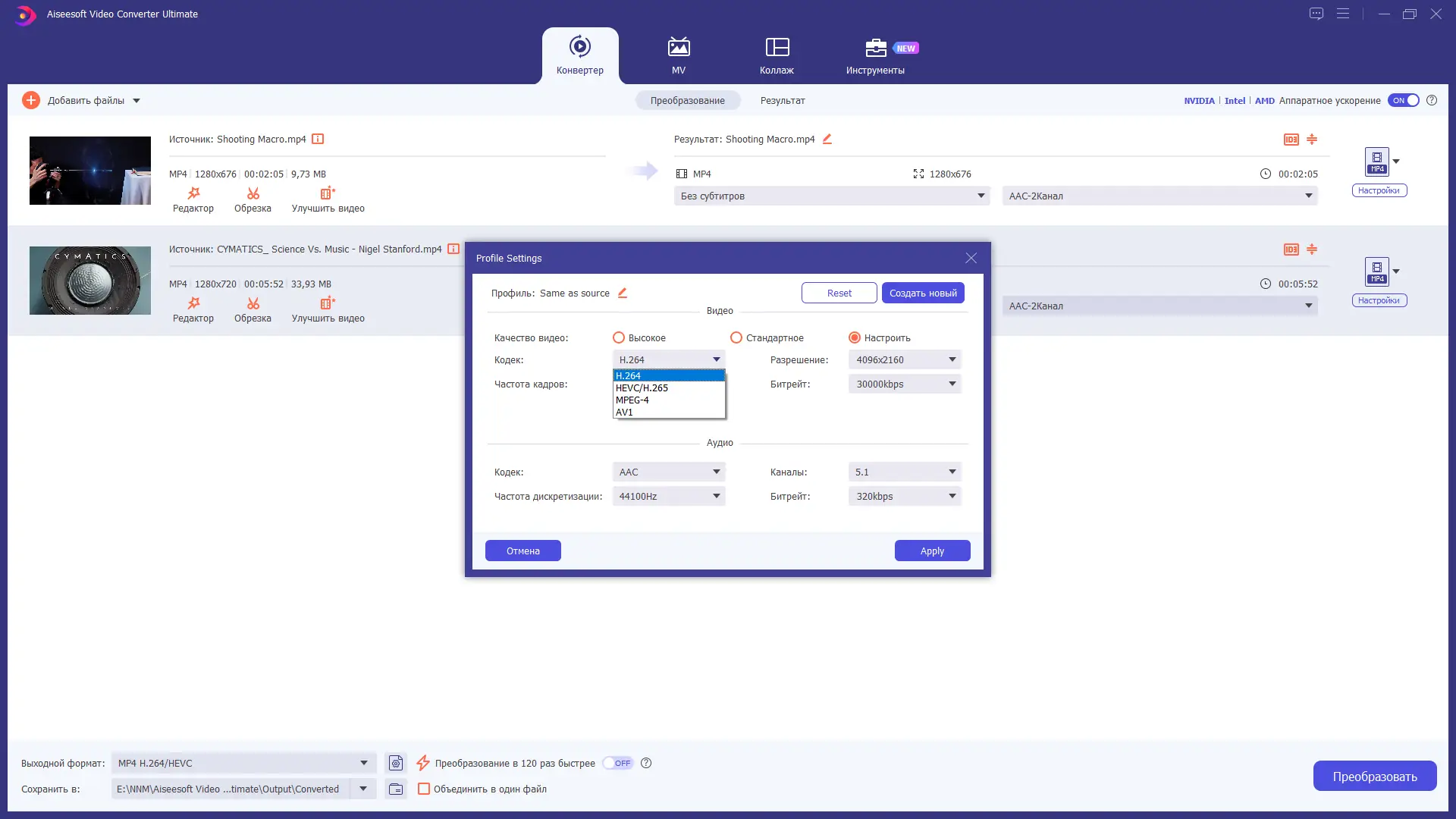Screen dimensions: 1456x819
Task: Open the source info icon for Shooting Macro.mp4
Action: point(318,140)
